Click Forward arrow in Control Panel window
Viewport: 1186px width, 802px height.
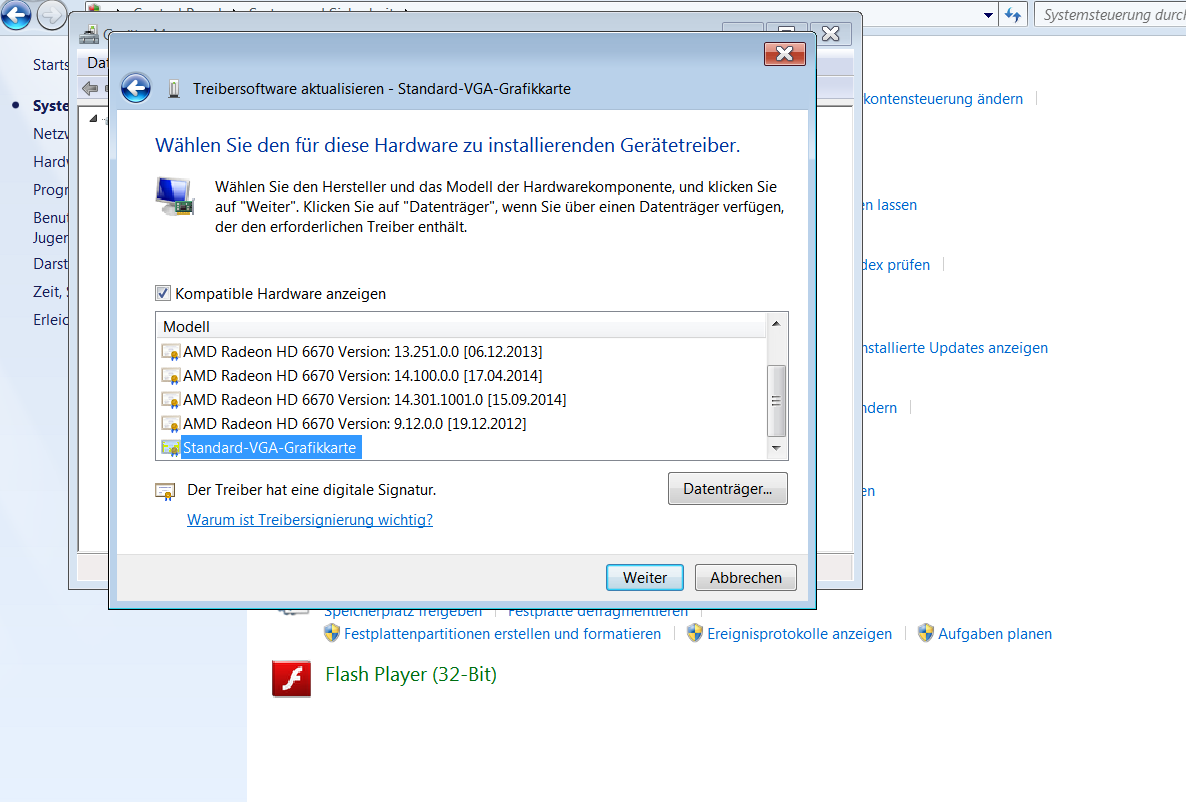(x=51, y=14)
